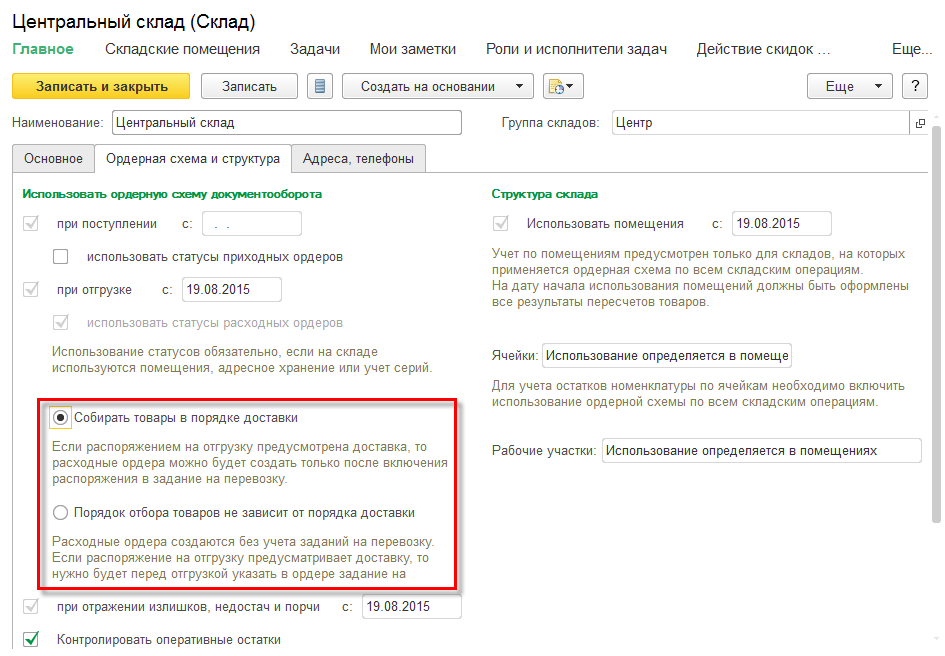Viewport: 945px width, 656px height.
Task: Enable использовать статусы приходных ордеров checkbox
Action: 61,256
